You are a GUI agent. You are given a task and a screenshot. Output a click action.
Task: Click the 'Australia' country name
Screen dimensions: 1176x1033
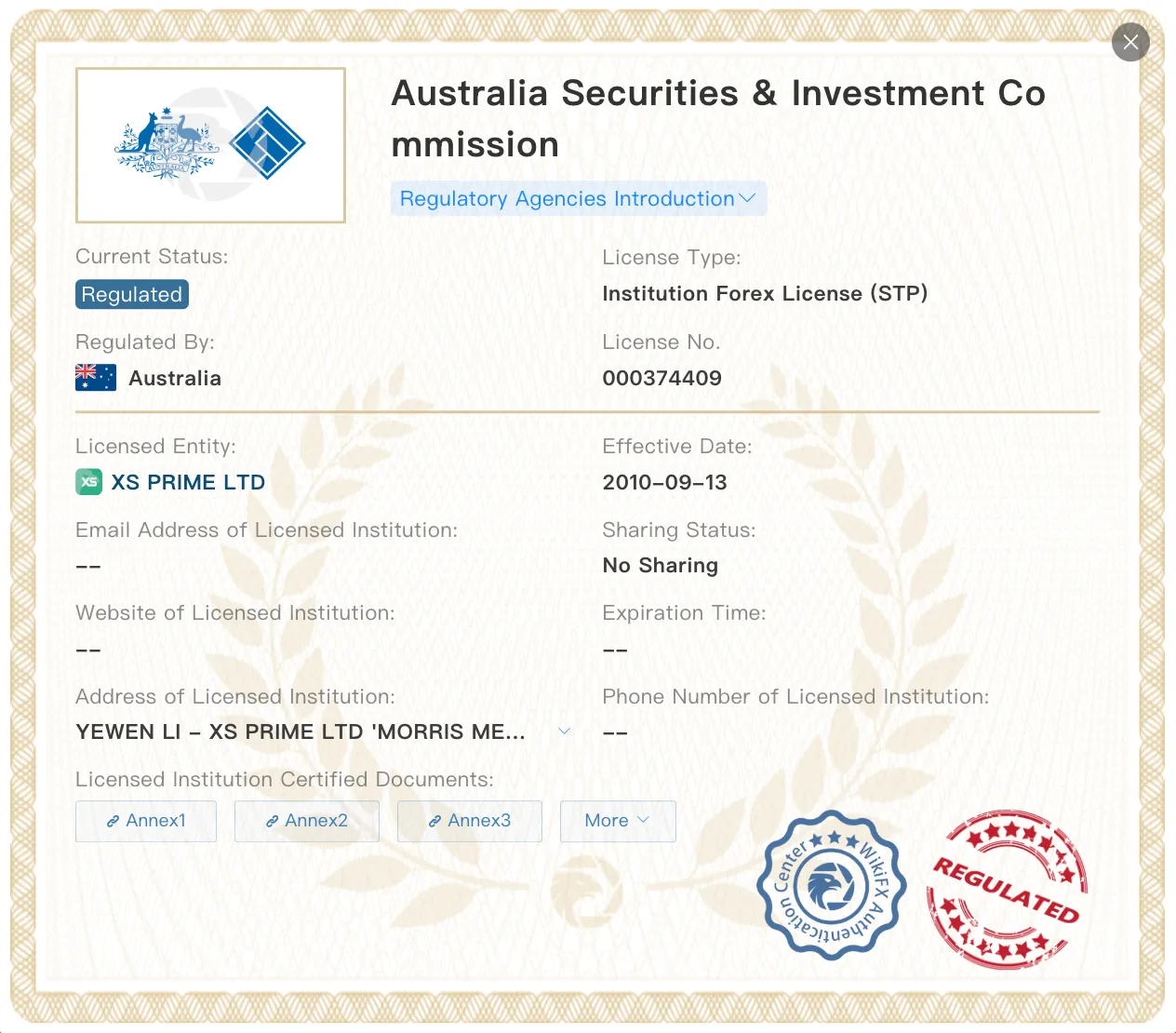pyautogui.click(x=175, y=378)
